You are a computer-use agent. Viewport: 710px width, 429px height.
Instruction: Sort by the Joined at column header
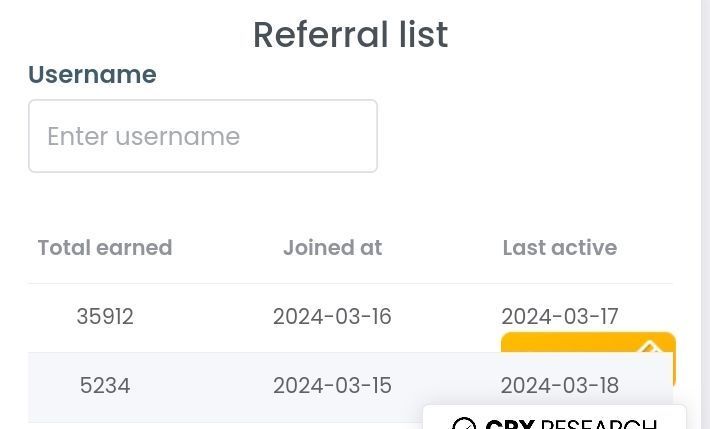click(333, 248)
